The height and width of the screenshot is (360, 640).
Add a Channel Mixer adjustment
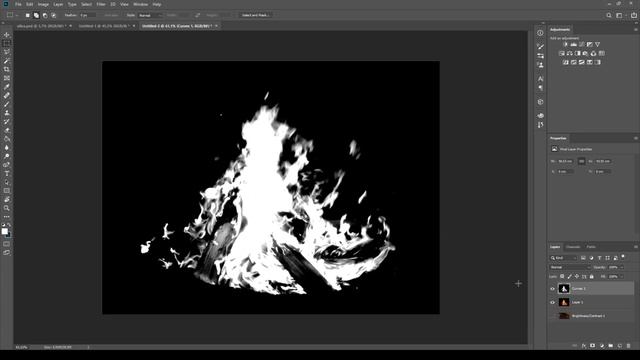(x=593, y=53)
